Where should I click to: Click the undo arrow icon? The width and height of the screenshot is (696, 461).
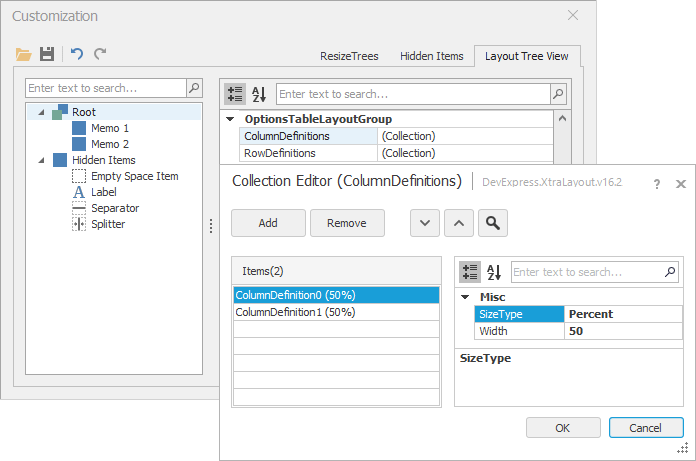pos(77,54)
